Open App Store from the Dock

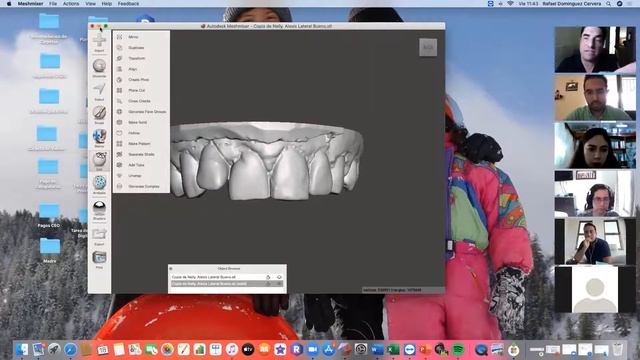pos(329,349)
